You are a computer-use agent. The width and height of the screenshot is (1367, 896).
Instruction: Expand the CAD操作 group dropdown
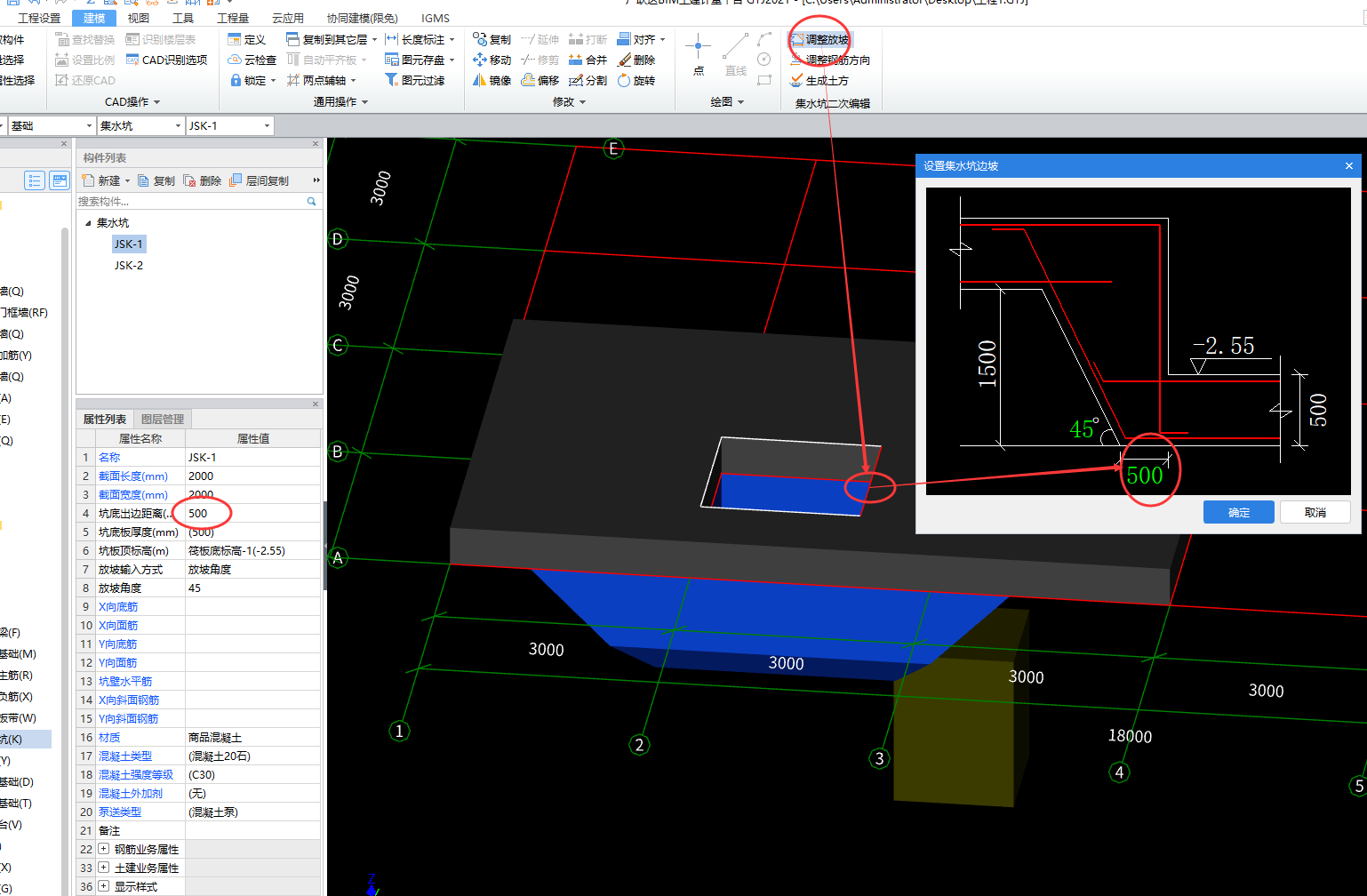[132, 102]
